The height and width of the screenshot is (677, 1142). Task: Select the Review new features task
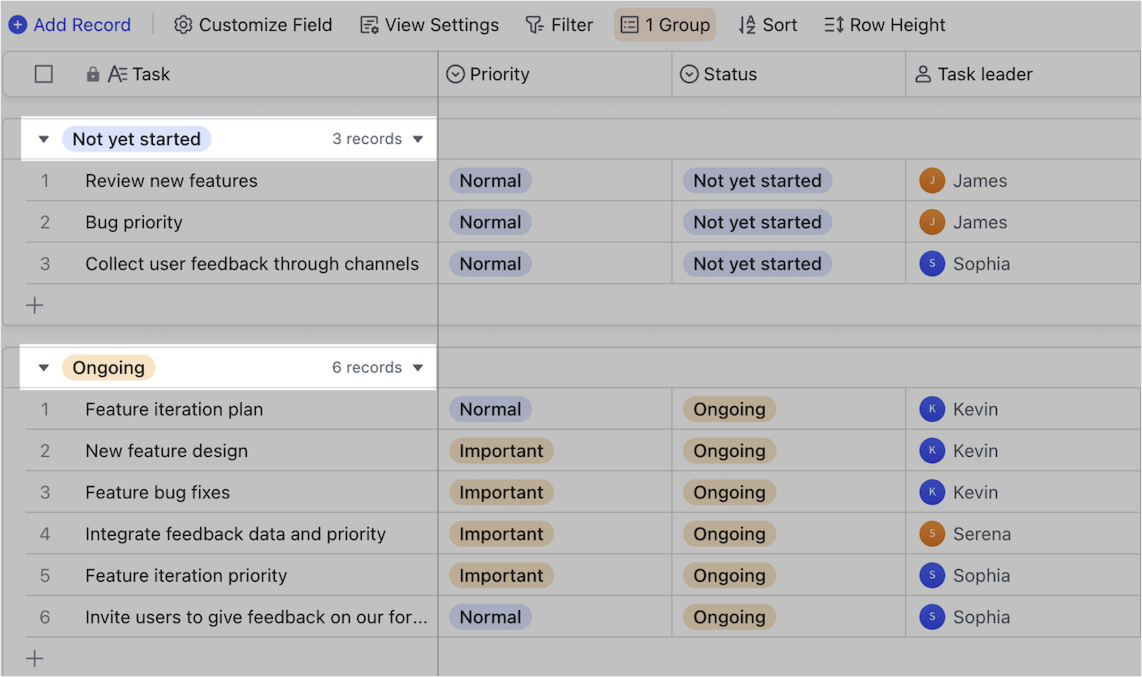(171, 181)
